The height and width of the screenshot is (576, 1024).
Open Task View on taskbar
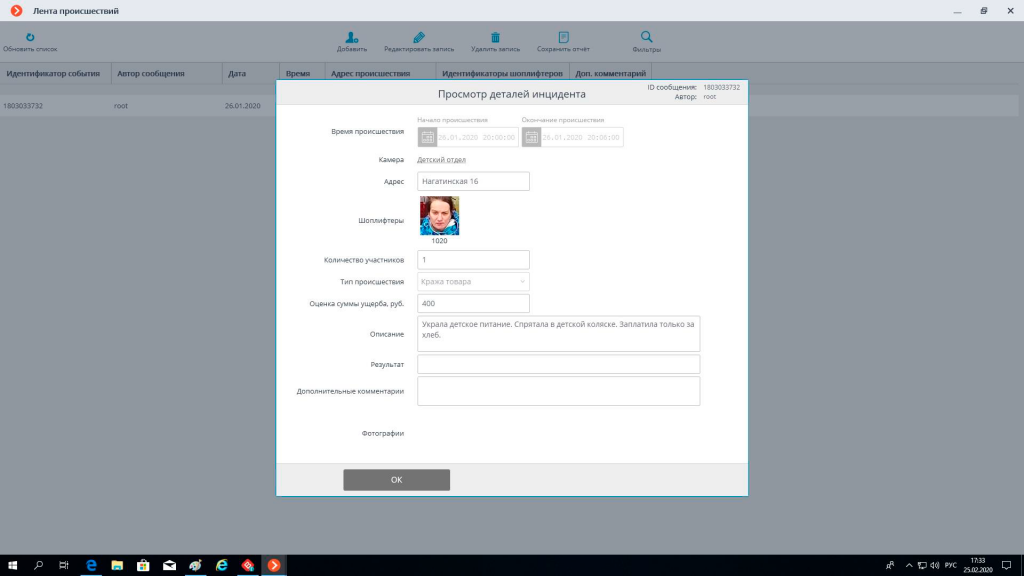pyautogui.click(x=64, y=566)
